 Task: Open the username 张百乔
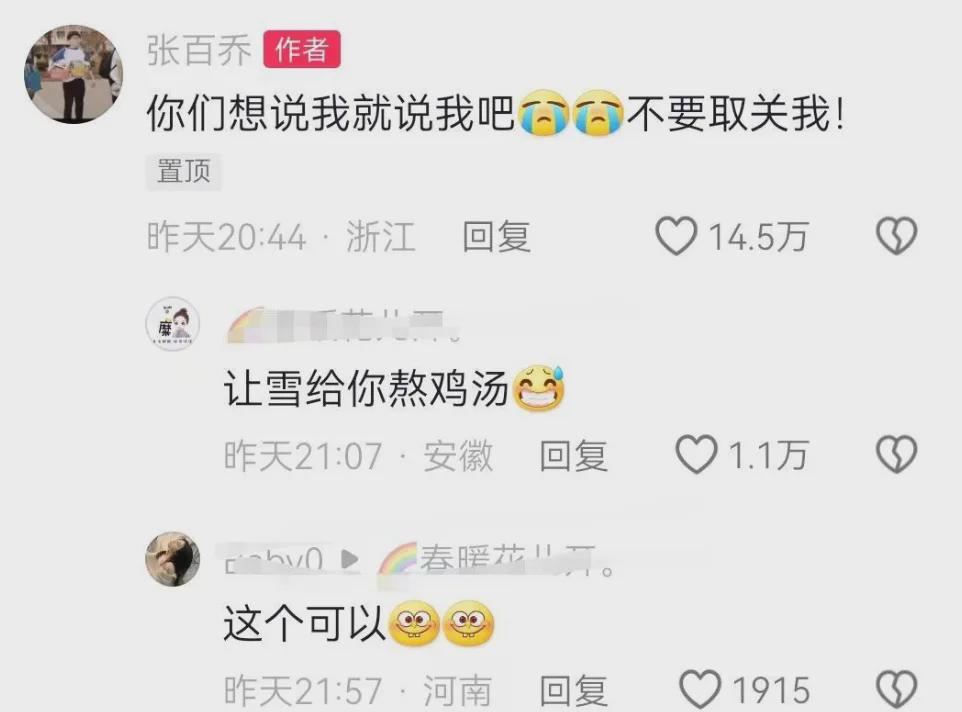[199, 50]
